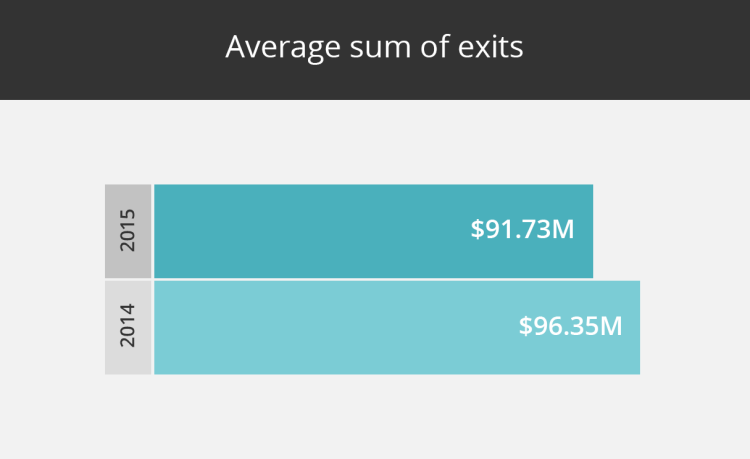Click dark header area left of title
750x459 pixels.
point(112,50)
